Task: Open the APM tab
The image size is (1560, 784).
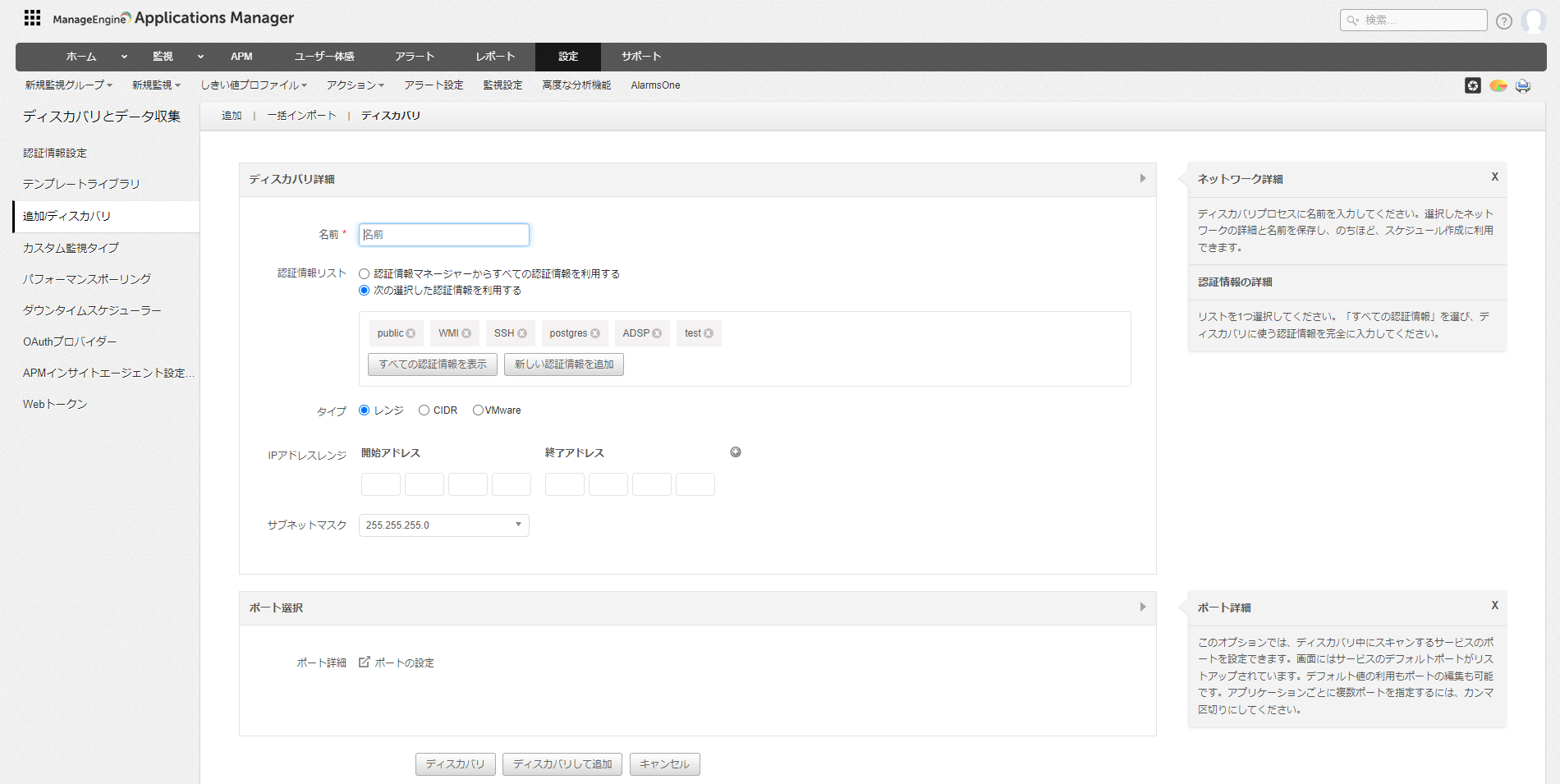Action: (x=241, y=57)
